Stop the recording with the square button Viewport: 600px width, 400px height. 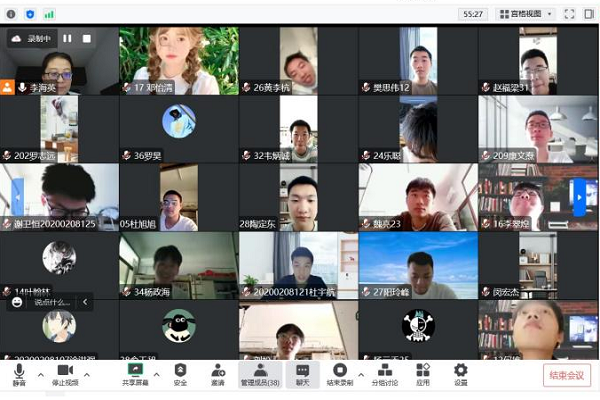tap(87, 39)
